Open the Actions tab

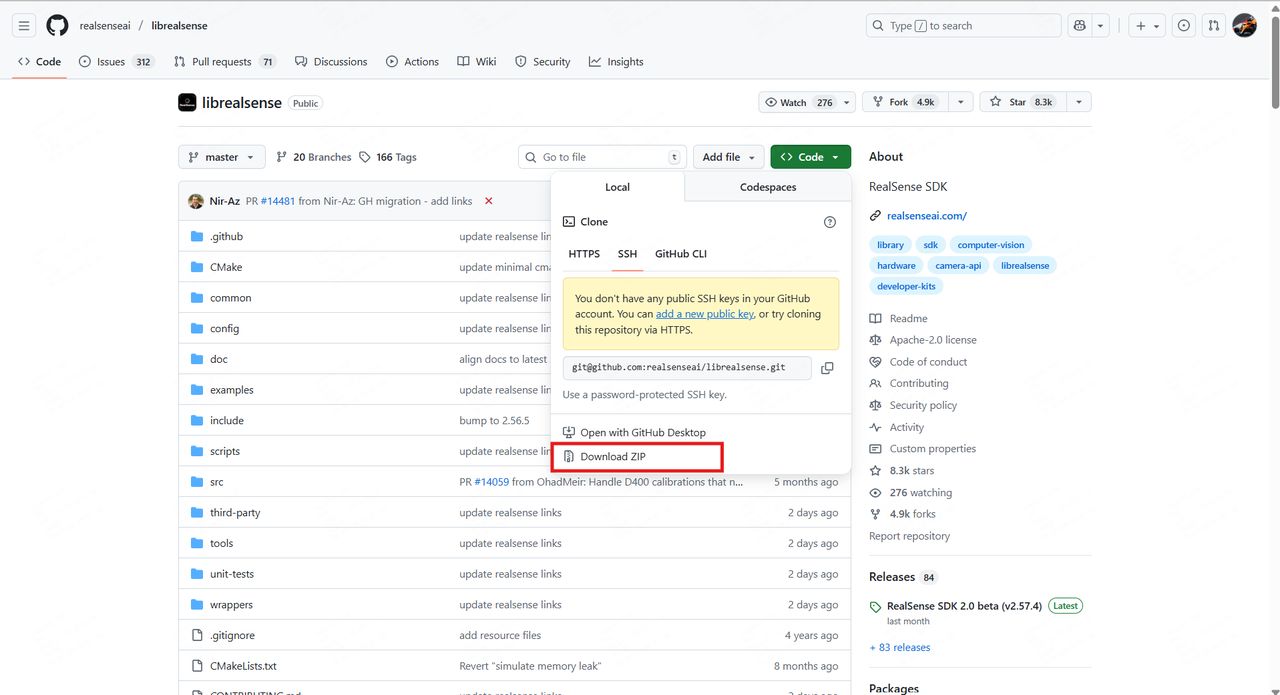412,62
